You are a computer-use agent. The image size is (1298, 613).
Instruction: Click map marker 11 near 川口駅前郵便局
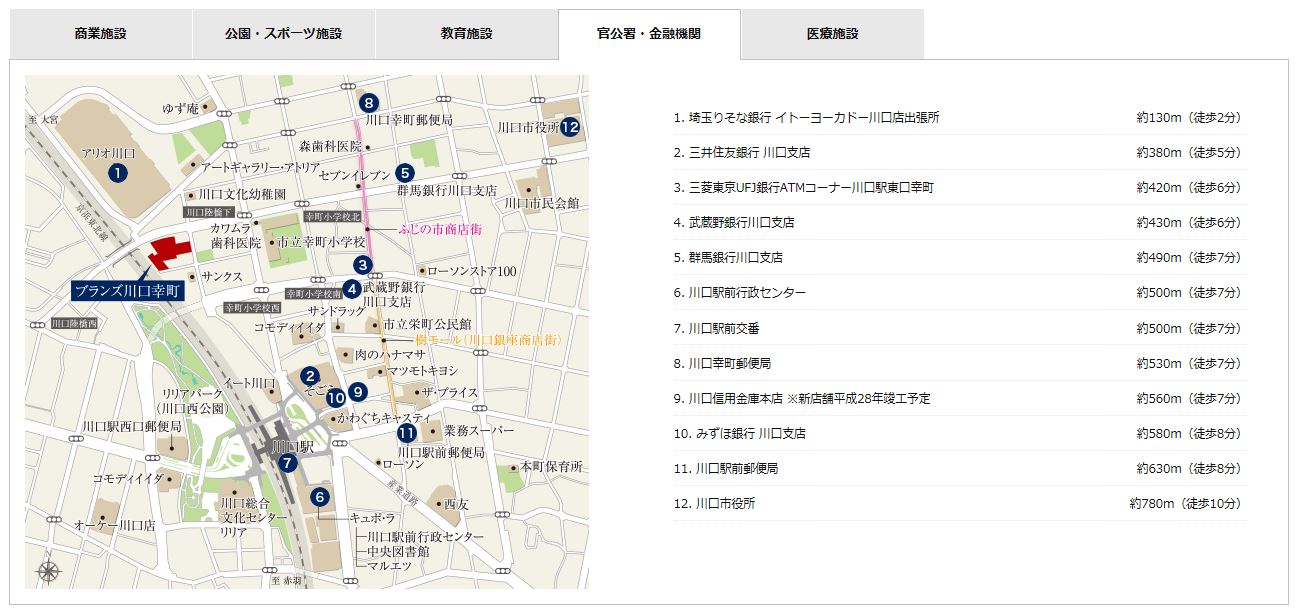tap(406, 433)
